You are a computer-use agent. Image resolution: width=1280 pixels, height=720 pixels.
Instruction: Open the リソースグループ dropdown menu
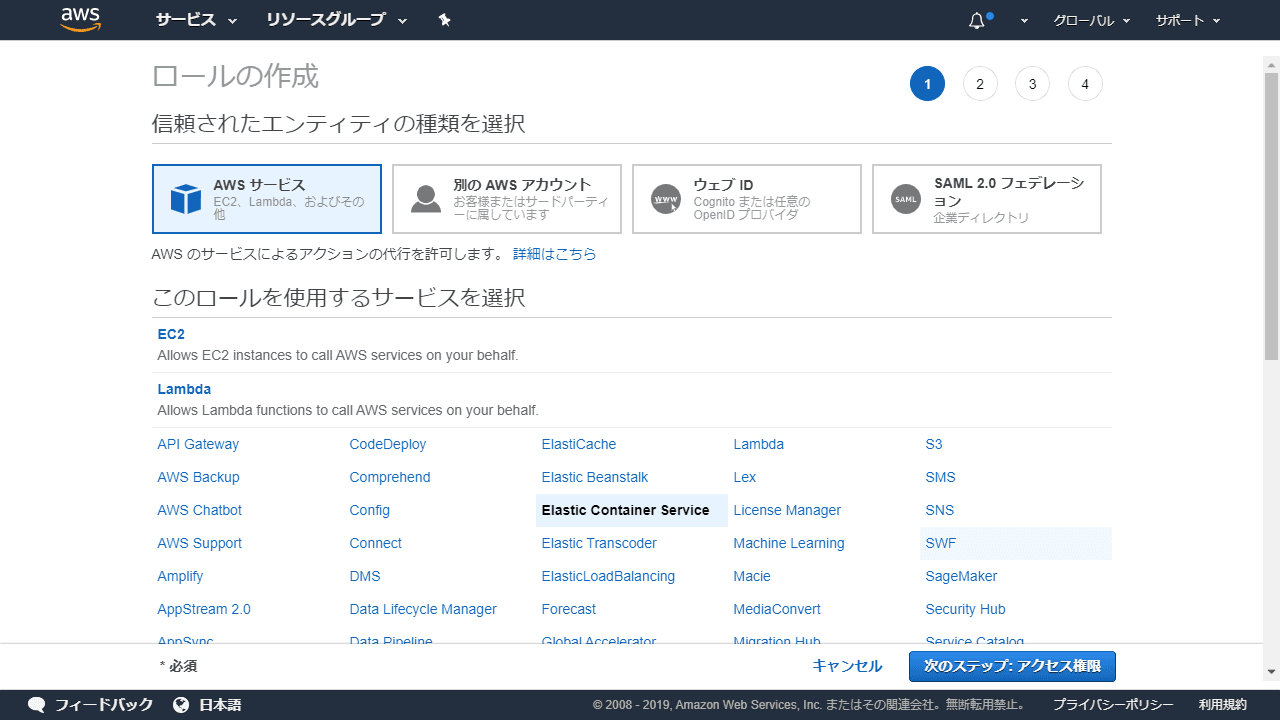(337, 20)
